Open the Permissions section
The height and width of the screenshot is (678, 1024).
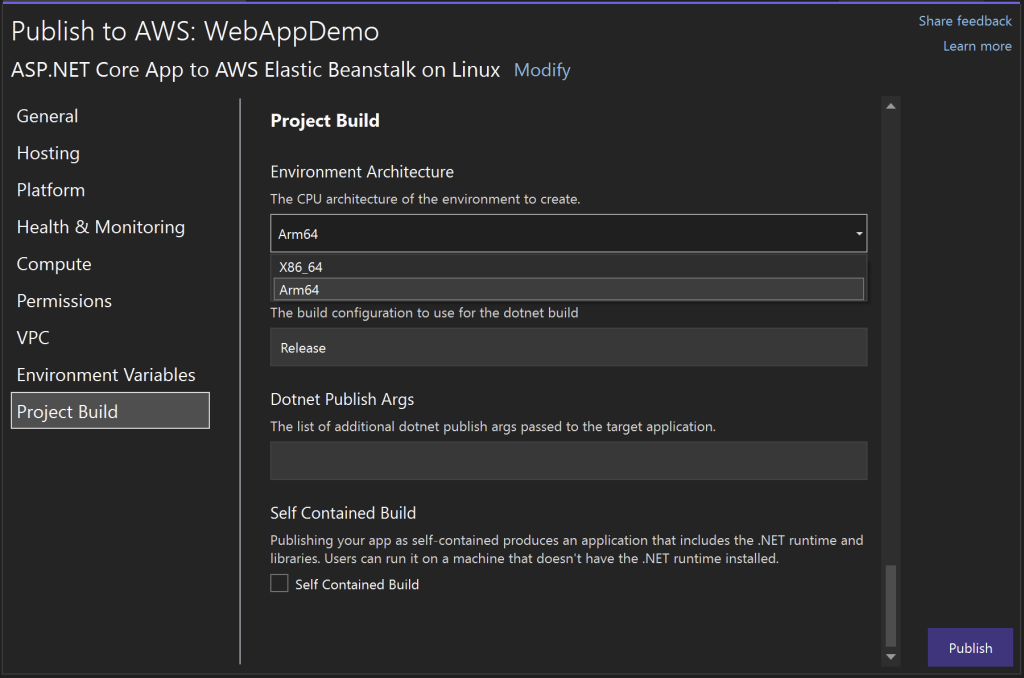pyautogui.click(x=64, y=301)
